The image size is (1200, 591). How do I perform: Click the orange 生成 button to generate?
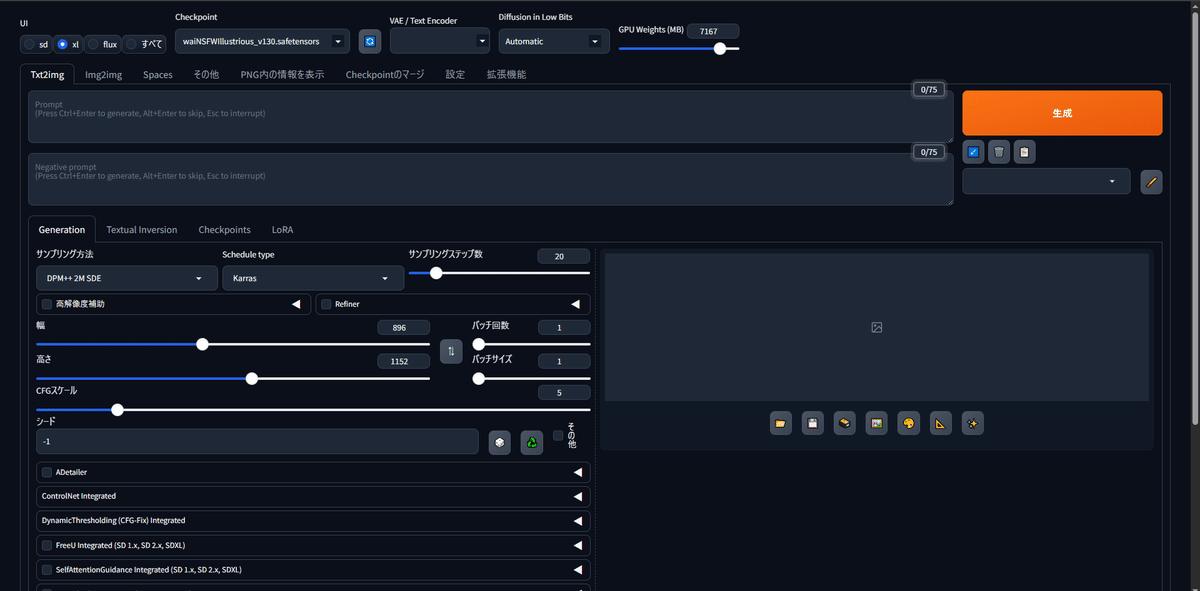click(1061, 113)
